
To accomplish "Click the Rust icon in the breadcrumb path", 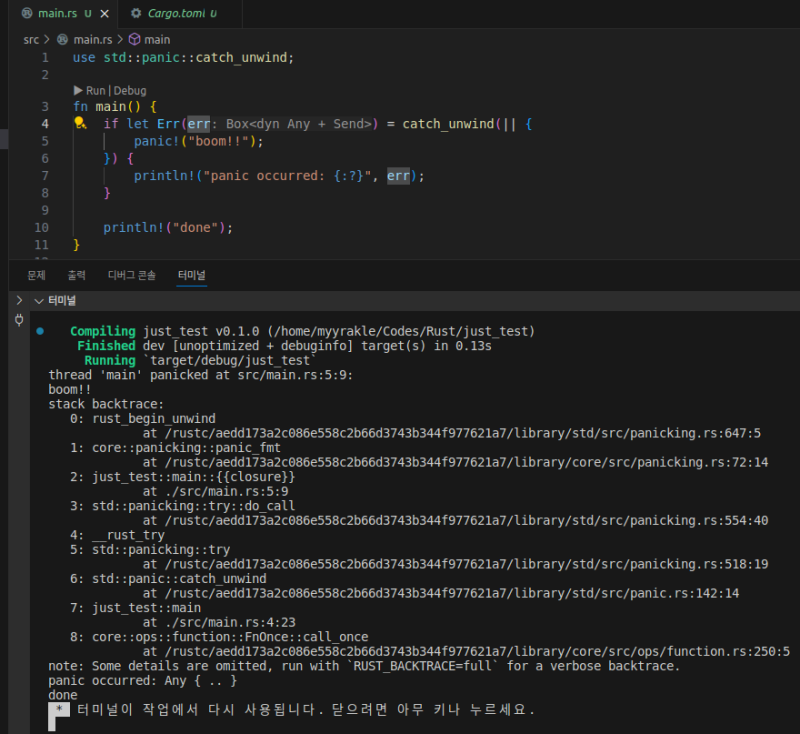I will tap(63, 39).
